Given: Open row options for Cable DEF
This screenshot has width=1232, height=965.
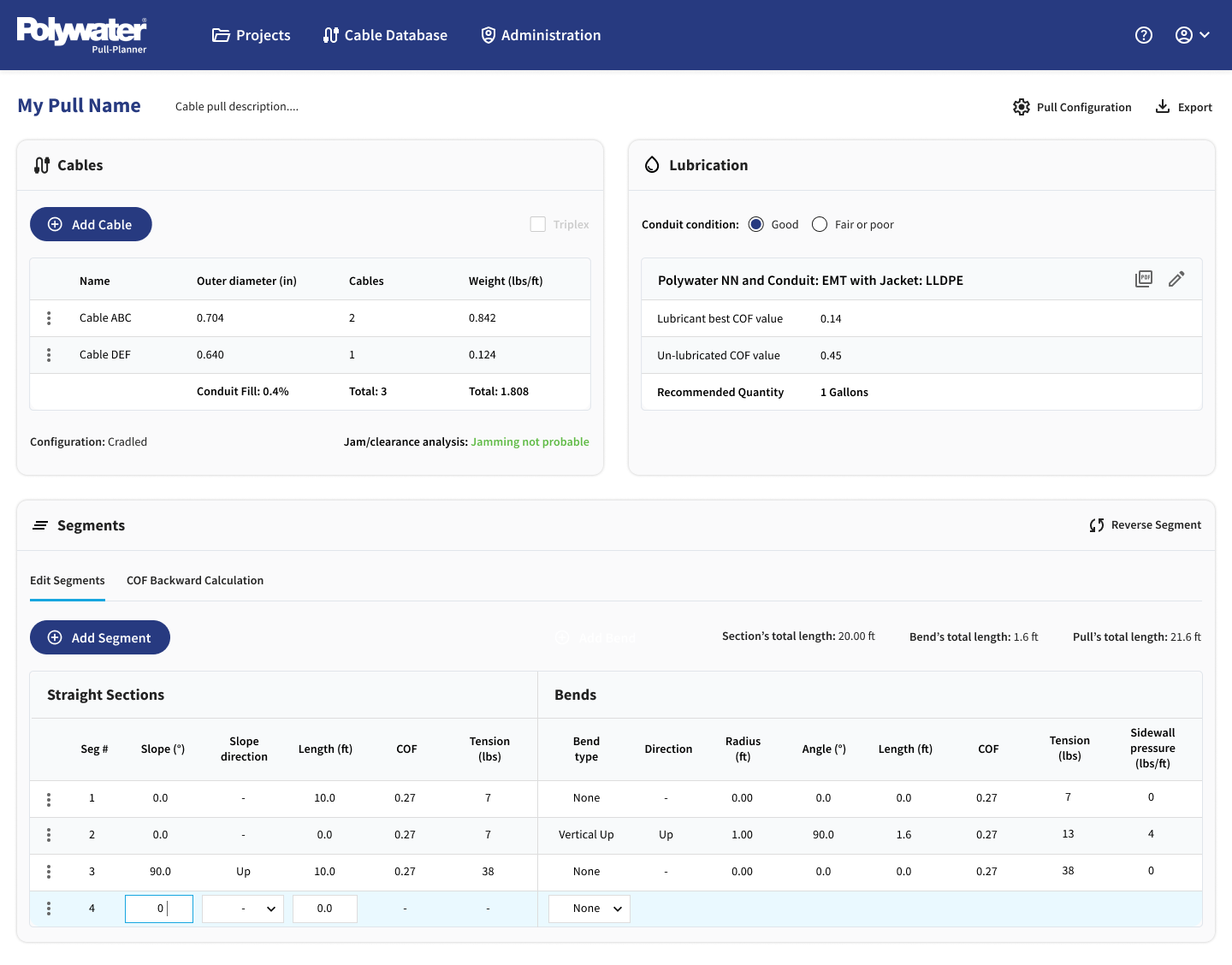Looking at the screenshot, I should 49,355.
